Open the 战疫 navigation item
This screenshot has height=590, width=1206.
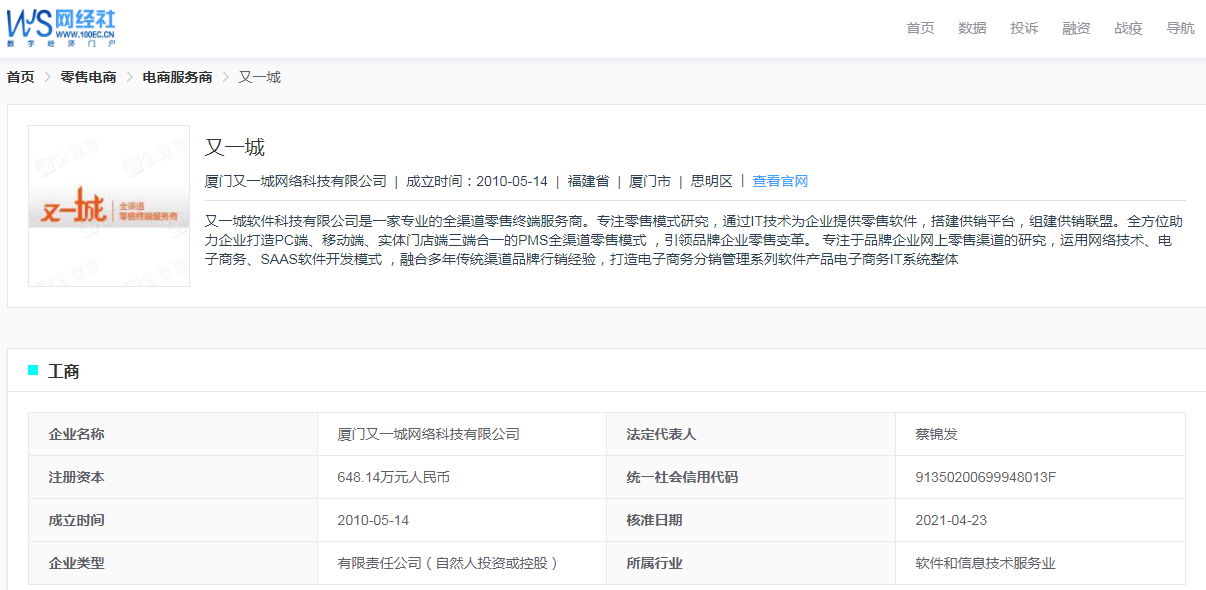(x=1128, y=28)
